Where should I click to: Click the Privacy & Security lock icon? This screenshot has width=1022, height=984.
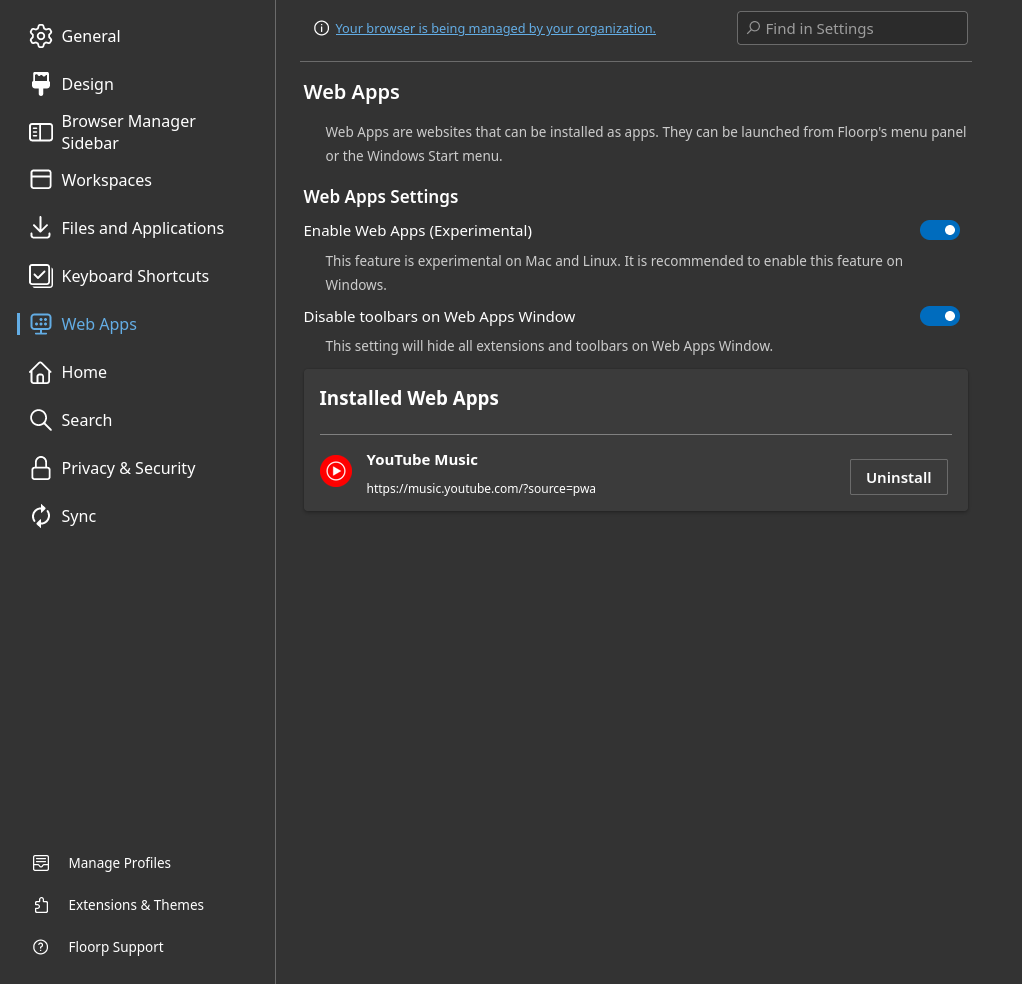click(41, 468)
